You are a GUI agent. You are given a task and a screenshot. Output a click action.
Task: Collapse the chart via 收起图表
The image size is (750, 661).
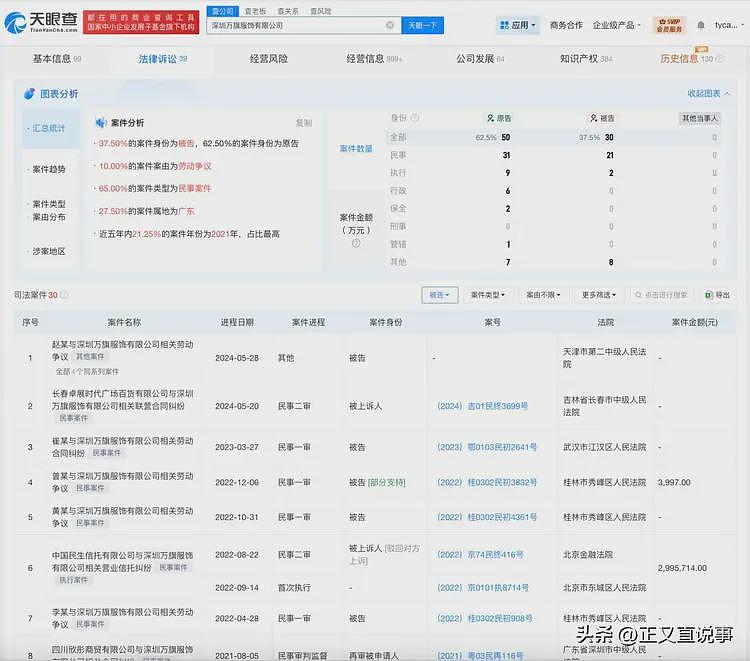pyautogui.click(x=708, y=94)
